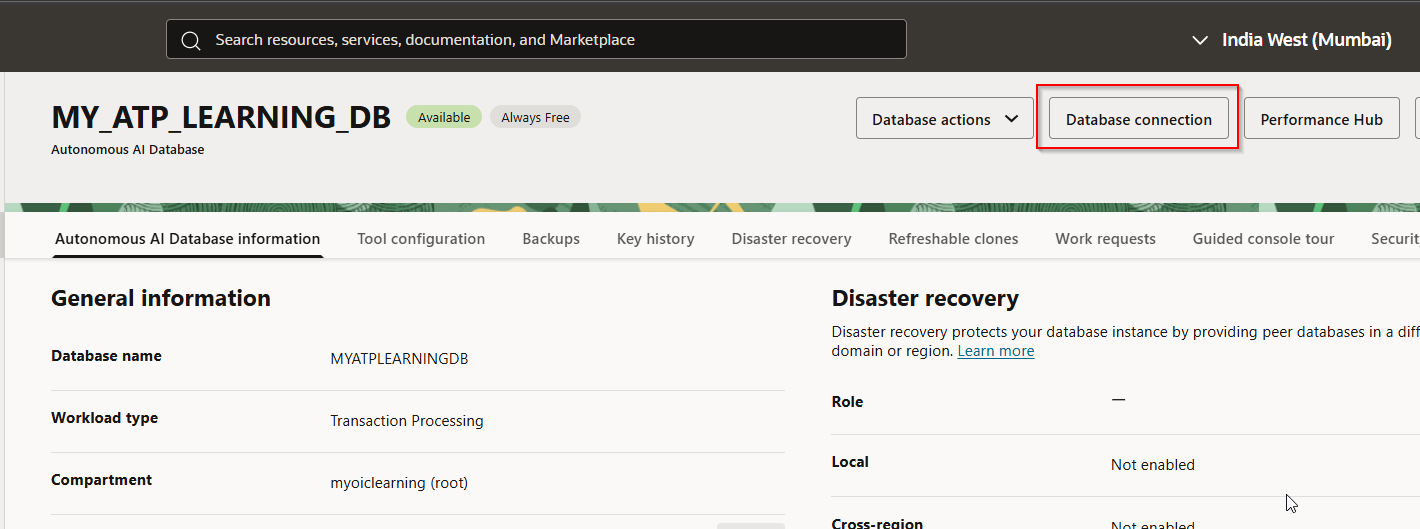Click the MYATPLEARNINGDB database name value
This screenshot has width=1420, height=529.
pos(399,358)
